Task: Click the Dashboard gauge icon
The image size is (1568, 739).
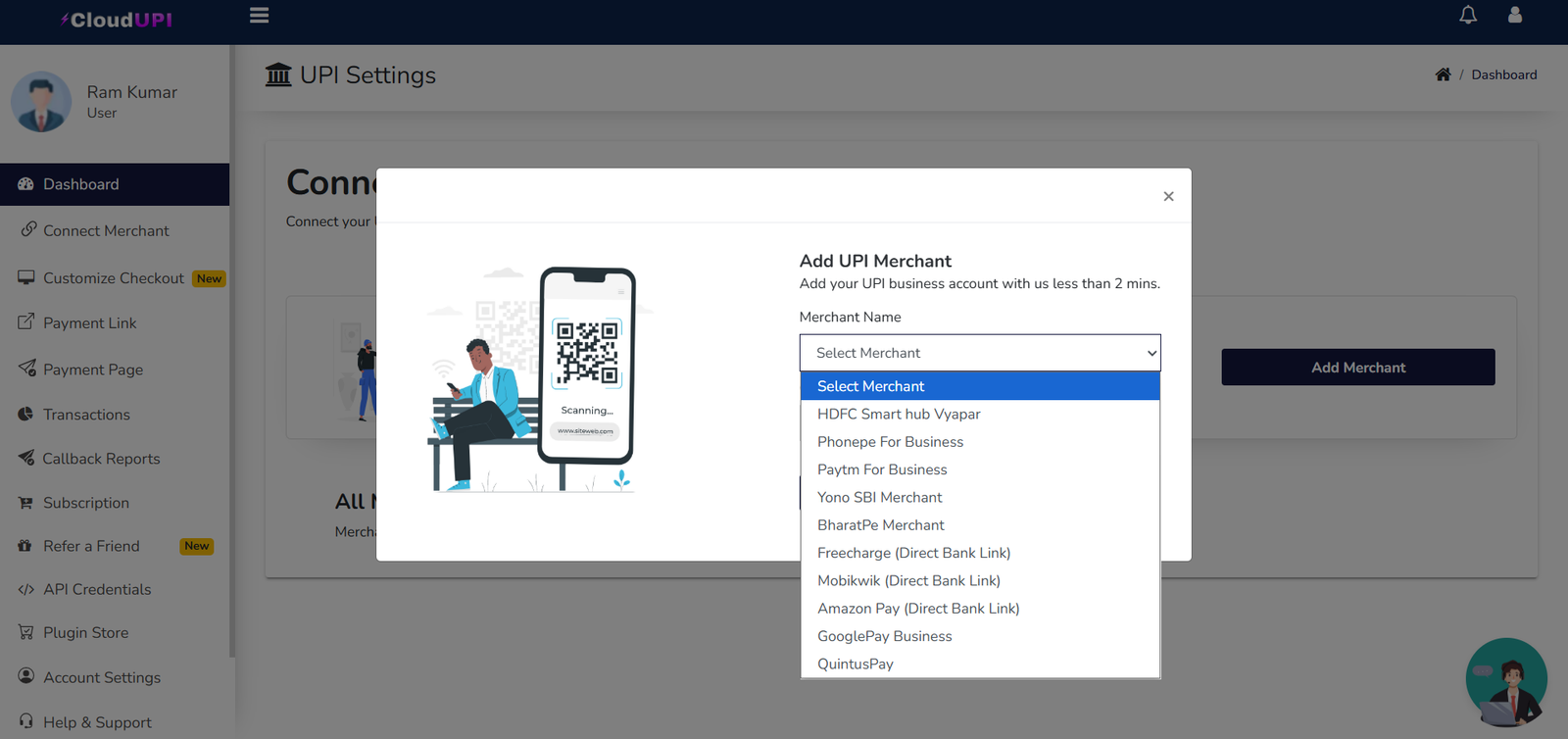Action: coord(25,184)
